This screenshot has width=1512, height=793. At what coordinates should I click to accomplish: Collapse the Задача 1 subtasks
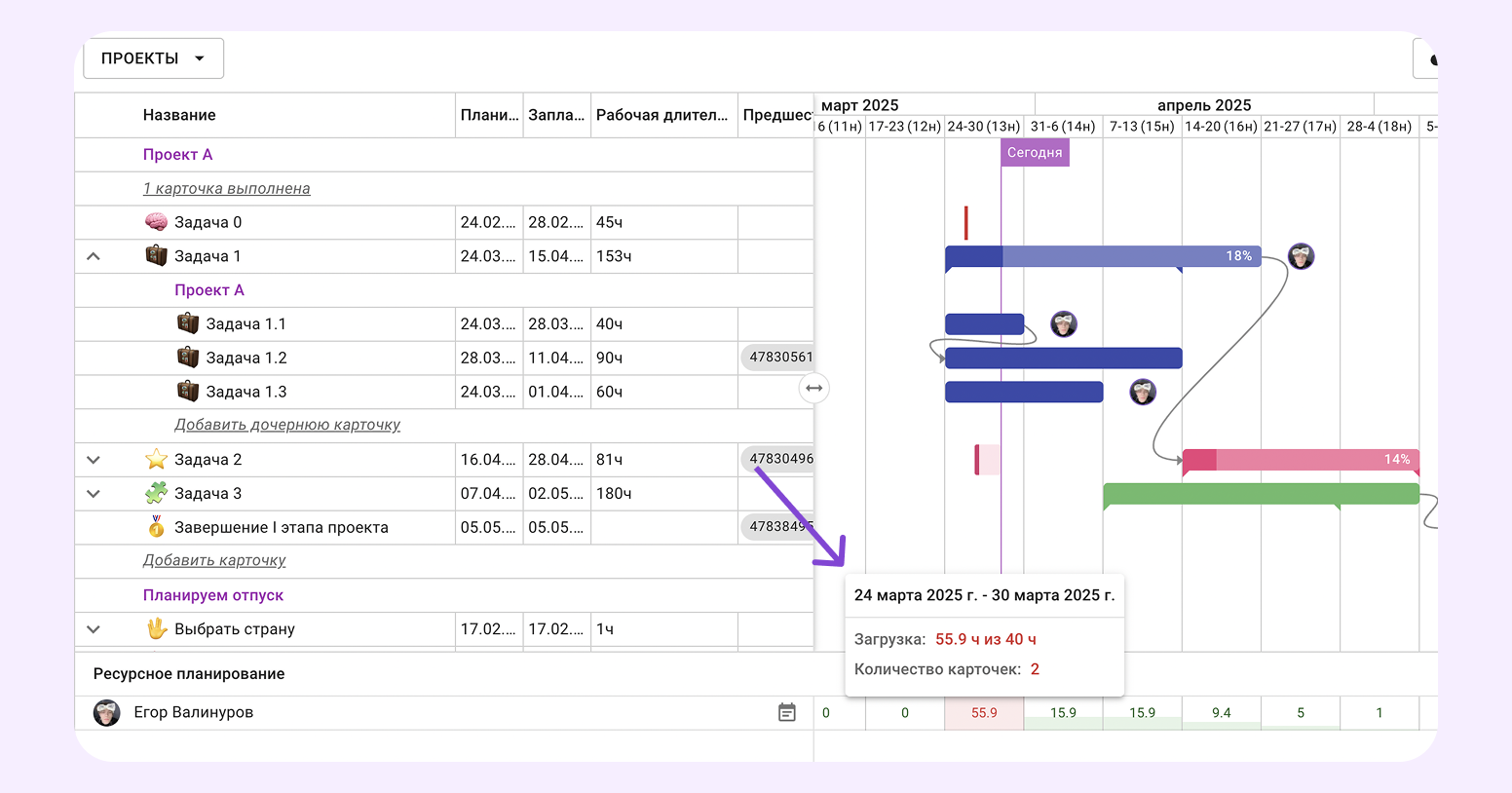tap(94, 256)
